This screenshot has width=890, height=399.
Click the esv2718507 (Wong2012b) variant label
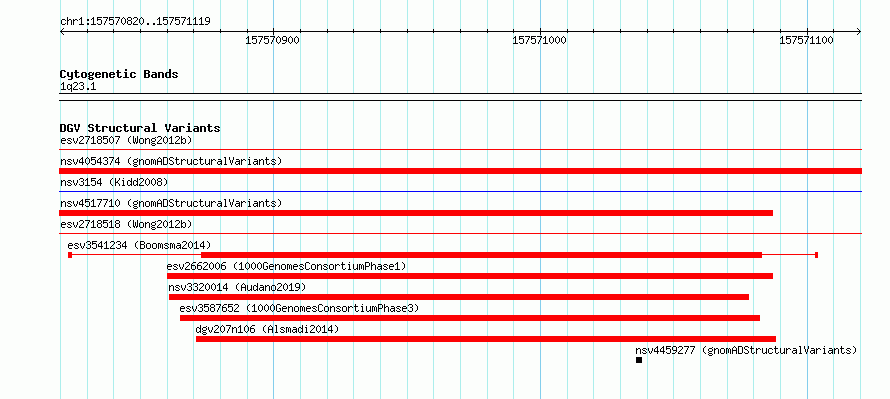pos(126,140)
